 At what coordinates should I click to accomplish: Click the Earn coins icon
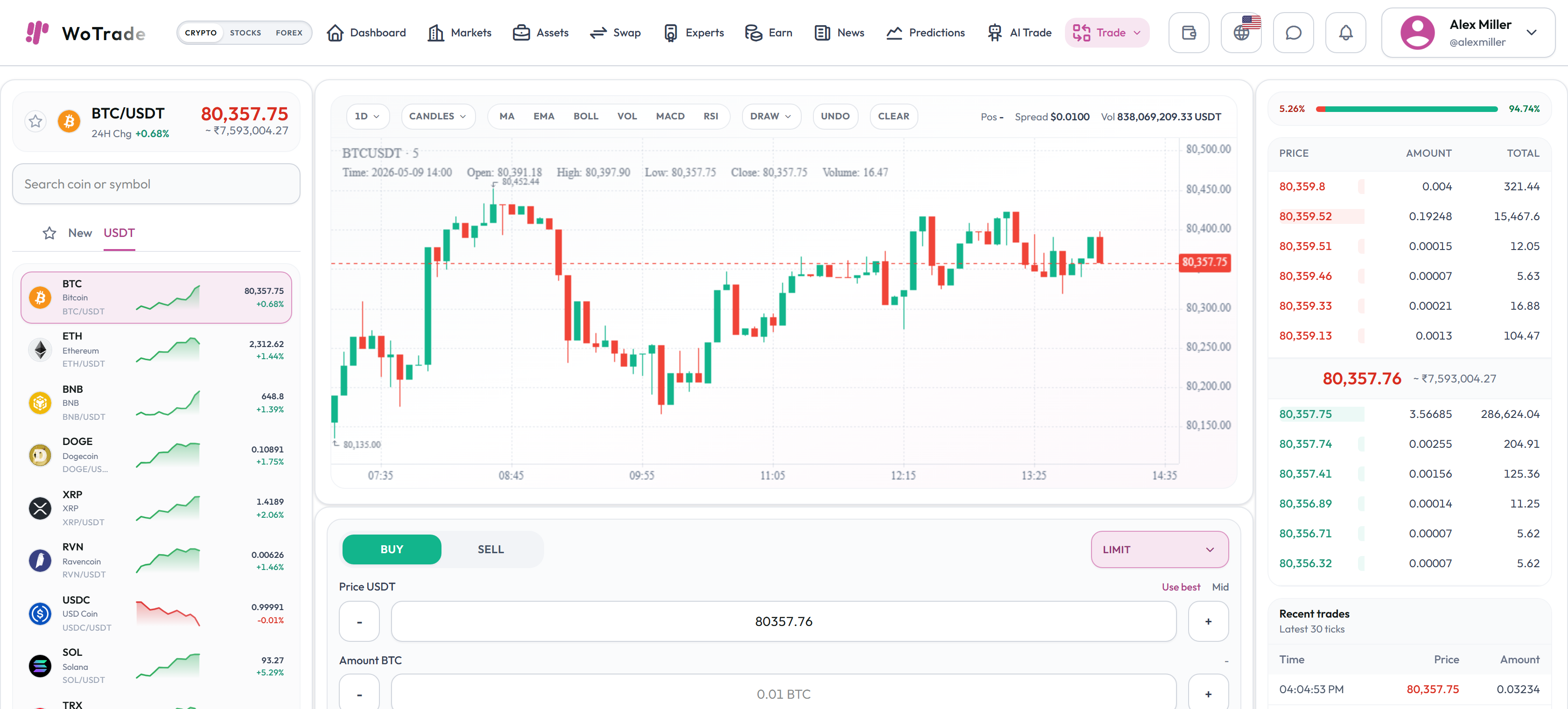754,33
